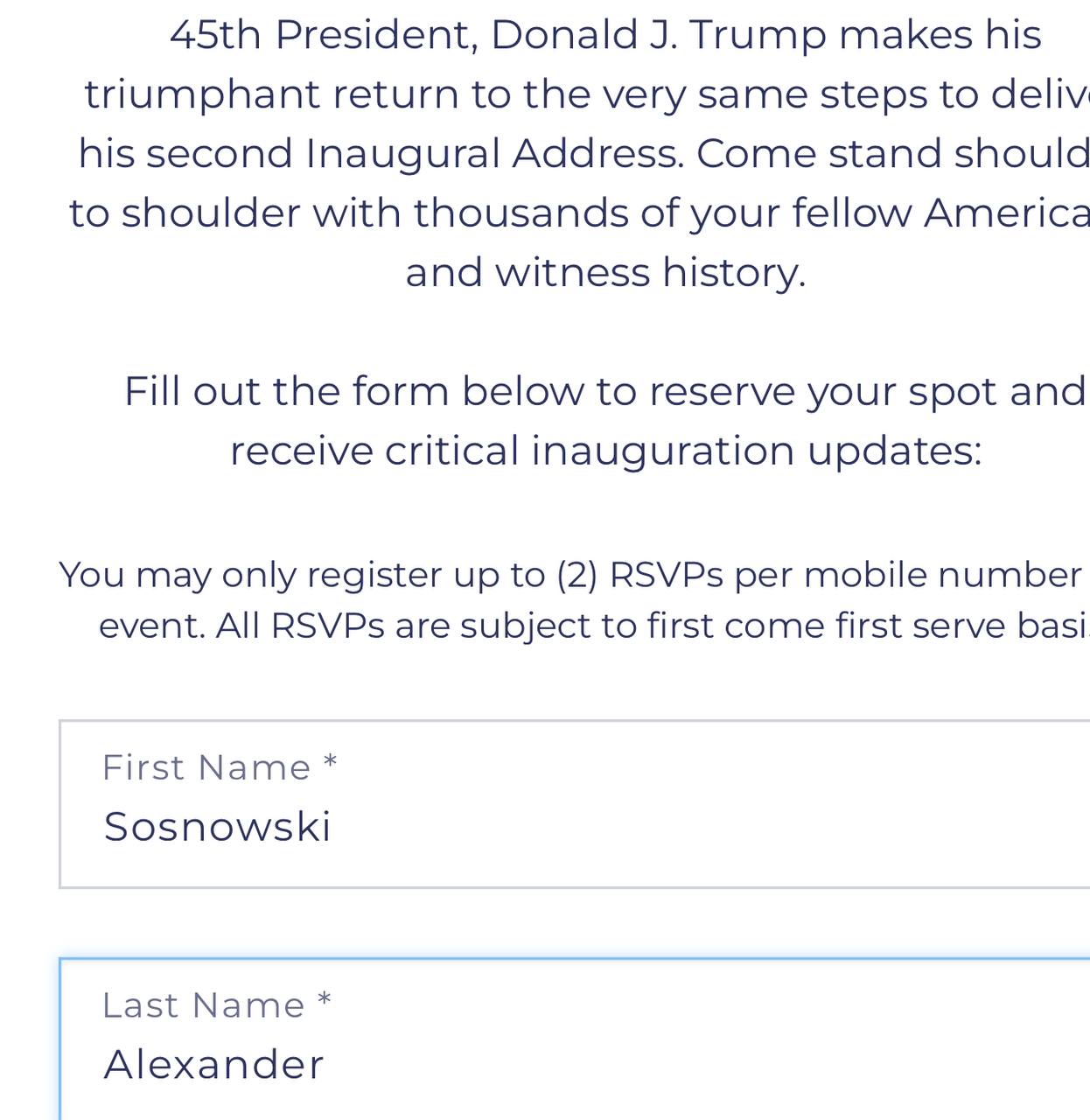Click the "and witness history." text
Screen dimensions: 1090x1120
pos(605,272)
